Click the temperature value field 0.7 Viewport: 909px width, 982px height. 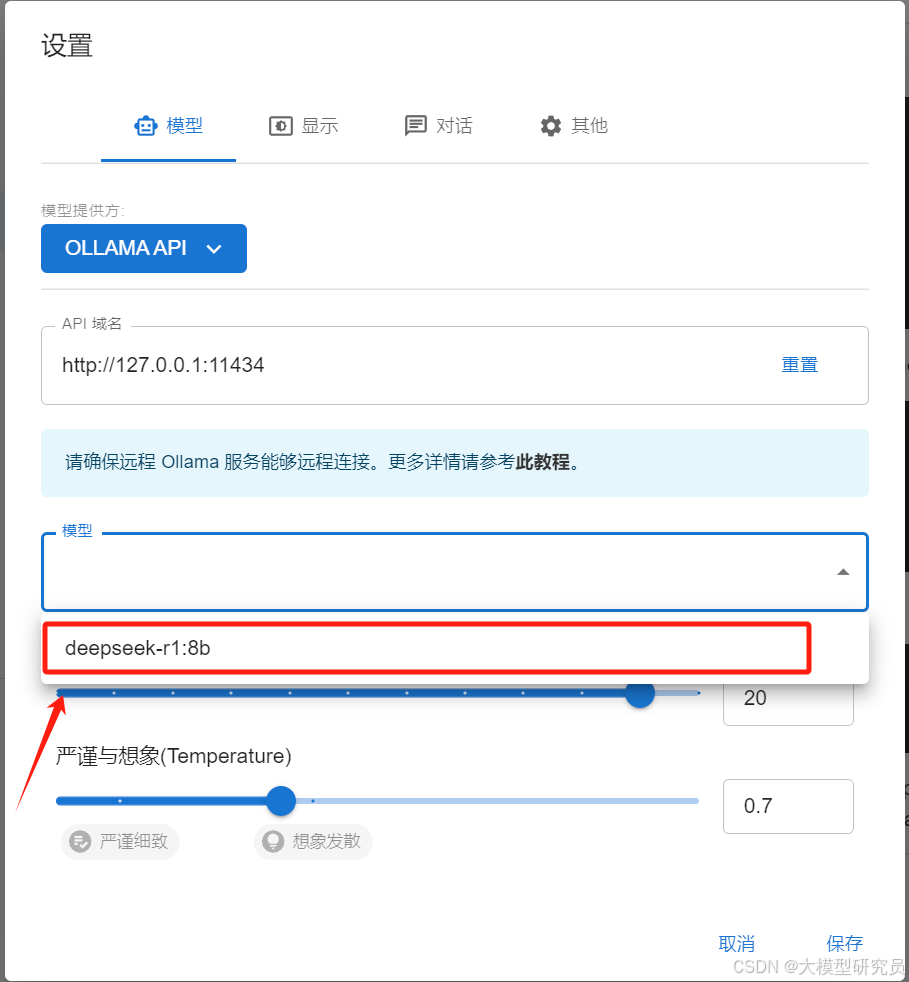point(788,806)
